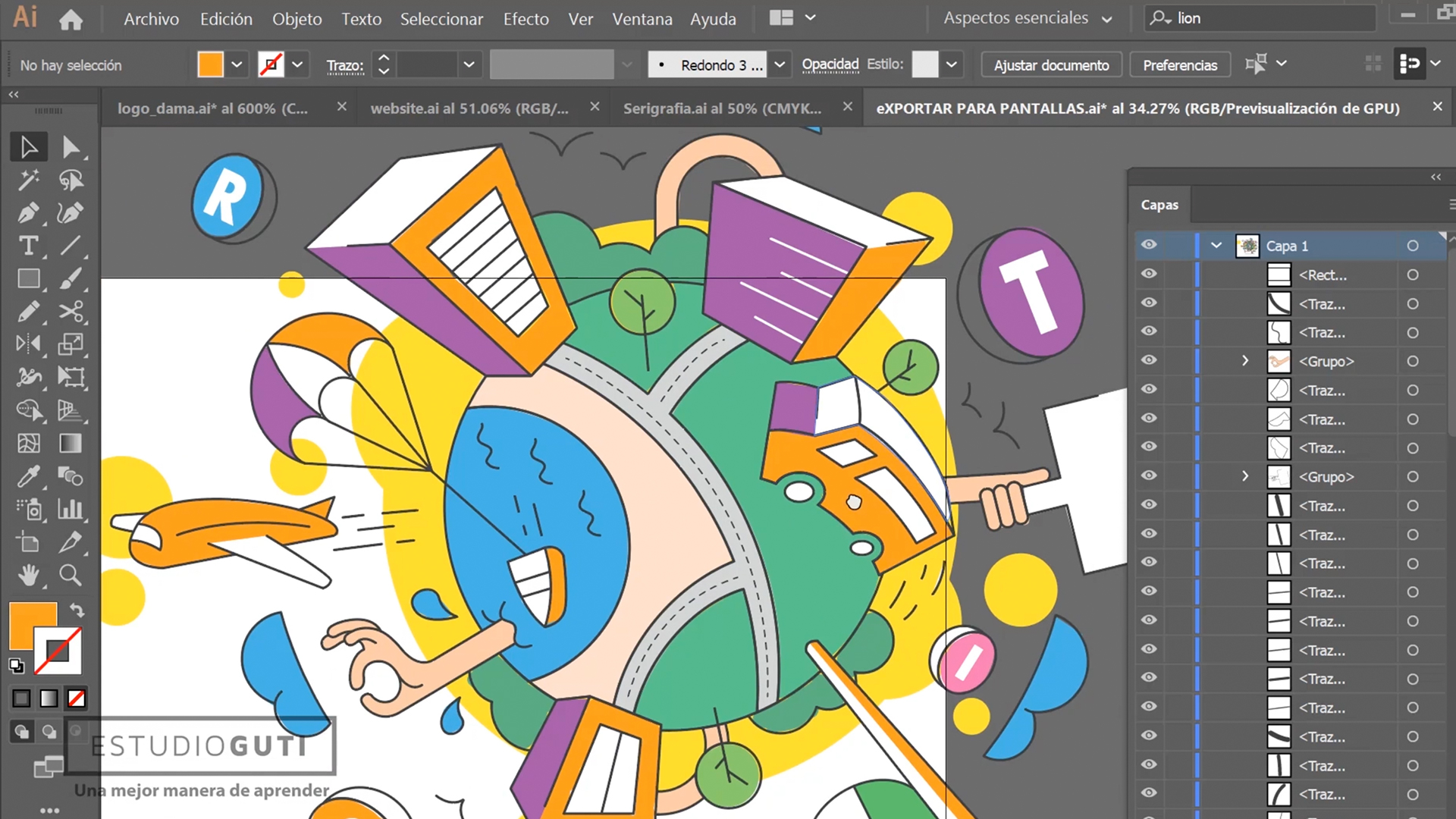The height and width of the screenshot is (819, 1456).
Task: Select the Curvature tool
Action: pyautogui.click(x=71, y=213)
